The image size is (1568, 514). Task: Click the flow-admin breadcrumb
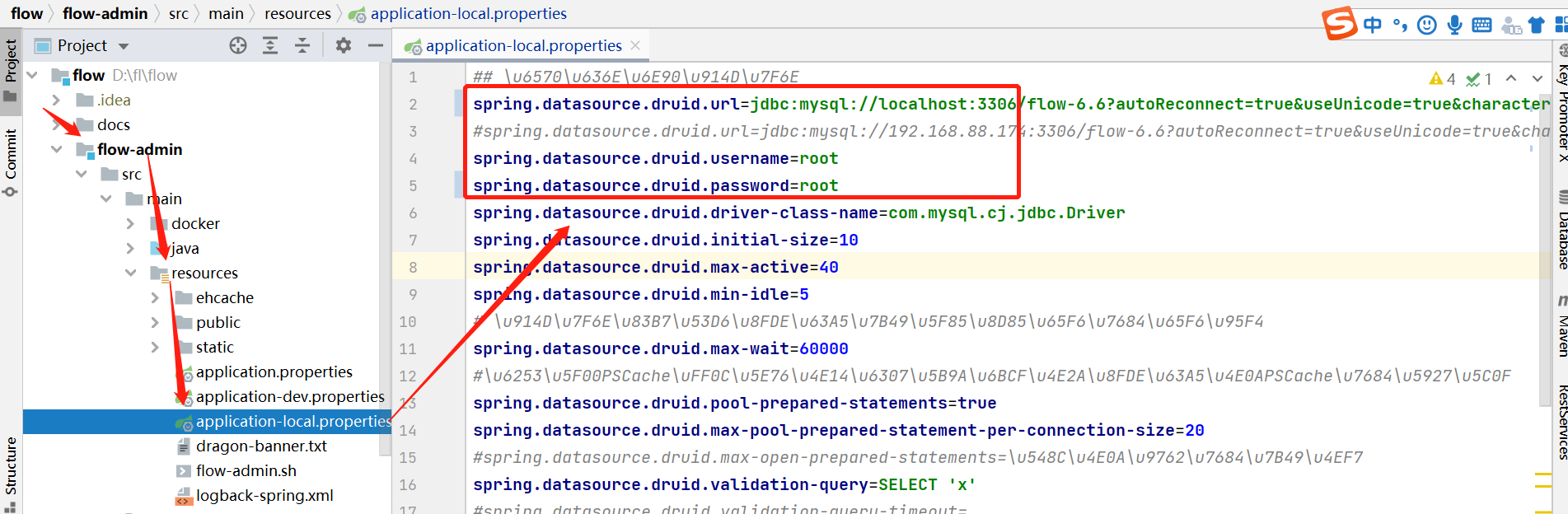(x=105, y=13)
